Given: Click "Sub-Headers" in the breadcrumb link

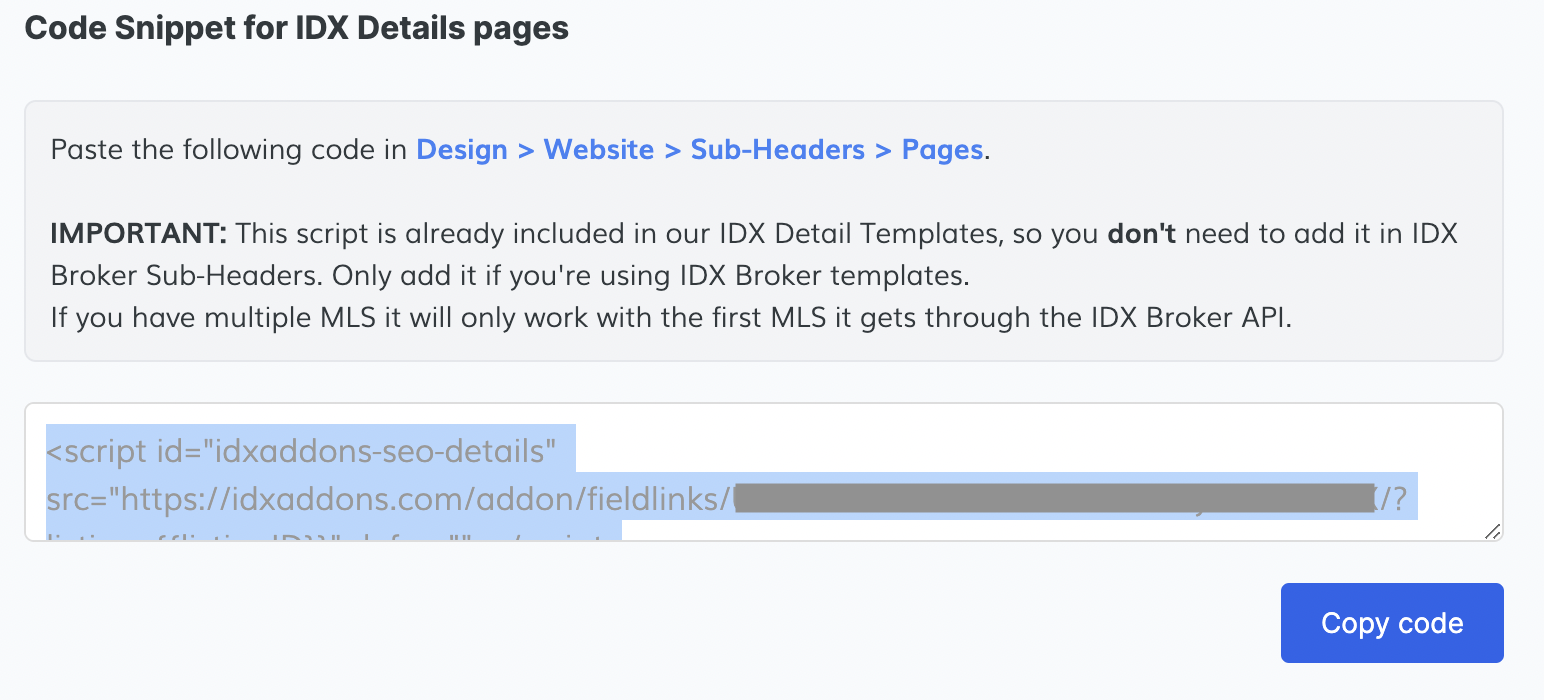Looking at the screenshot, I should (x=777, y=150).
